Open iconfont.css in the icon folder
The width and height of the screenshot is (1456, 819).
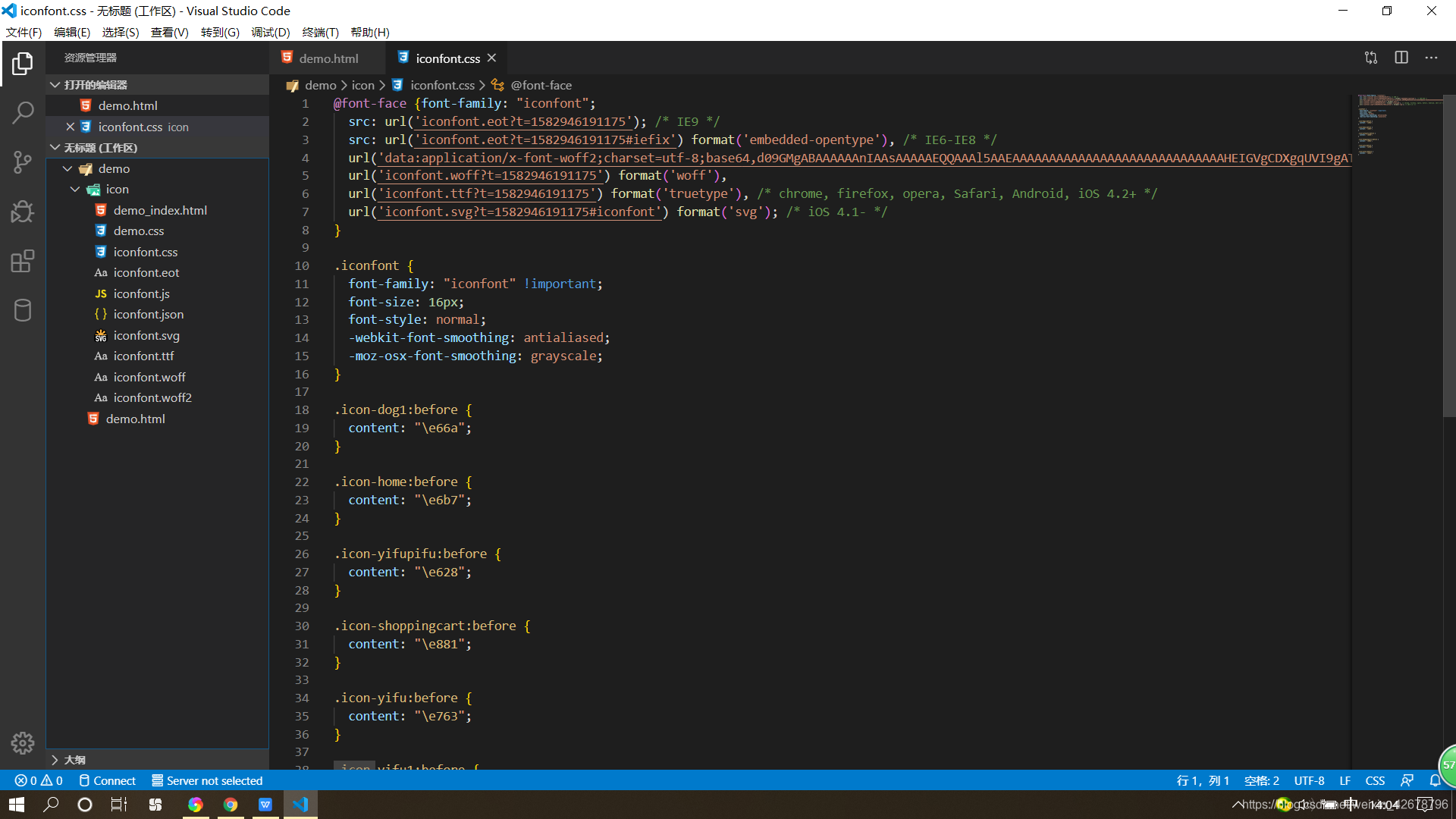pos(157,252)
